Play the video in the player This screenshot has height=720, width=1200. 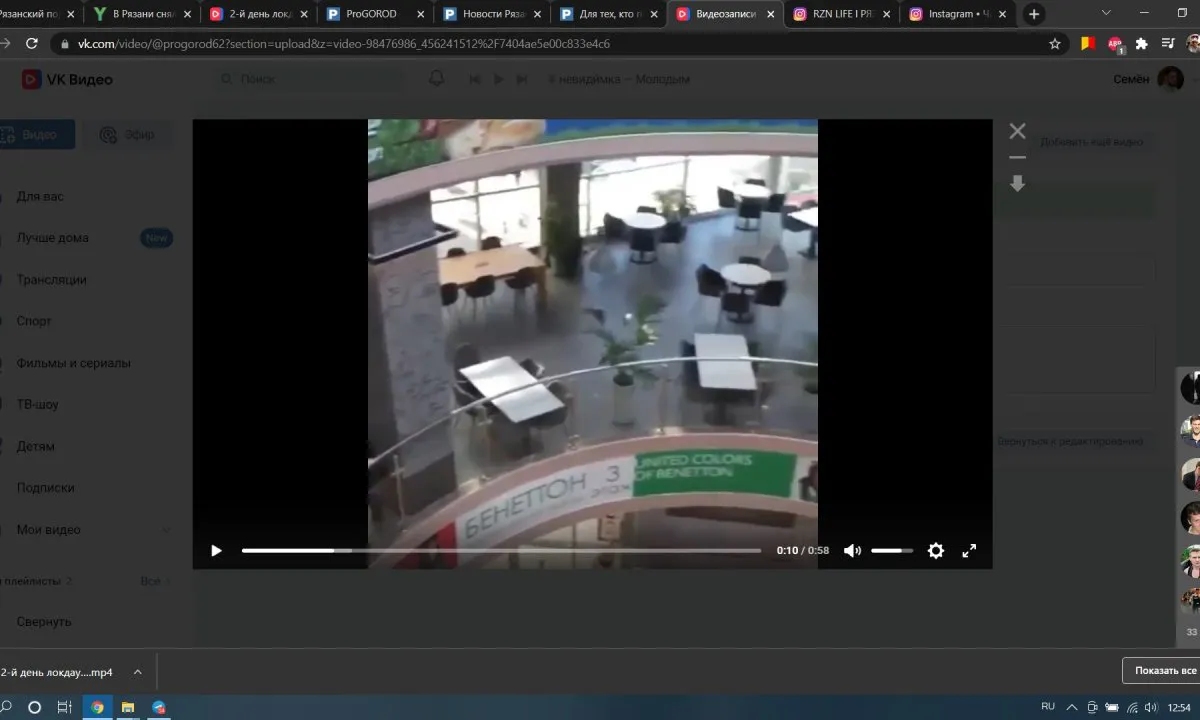coord(216,550)
